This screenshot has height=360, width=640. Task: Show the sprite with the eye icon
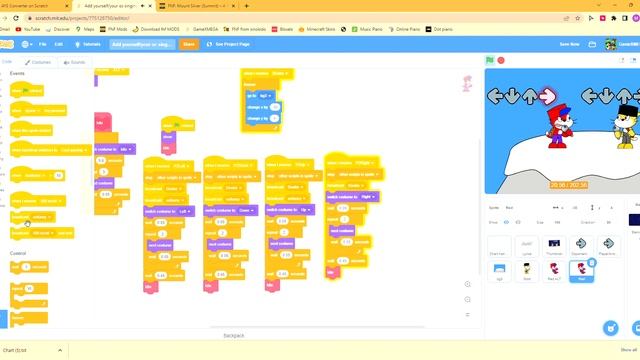click(506, 222)
